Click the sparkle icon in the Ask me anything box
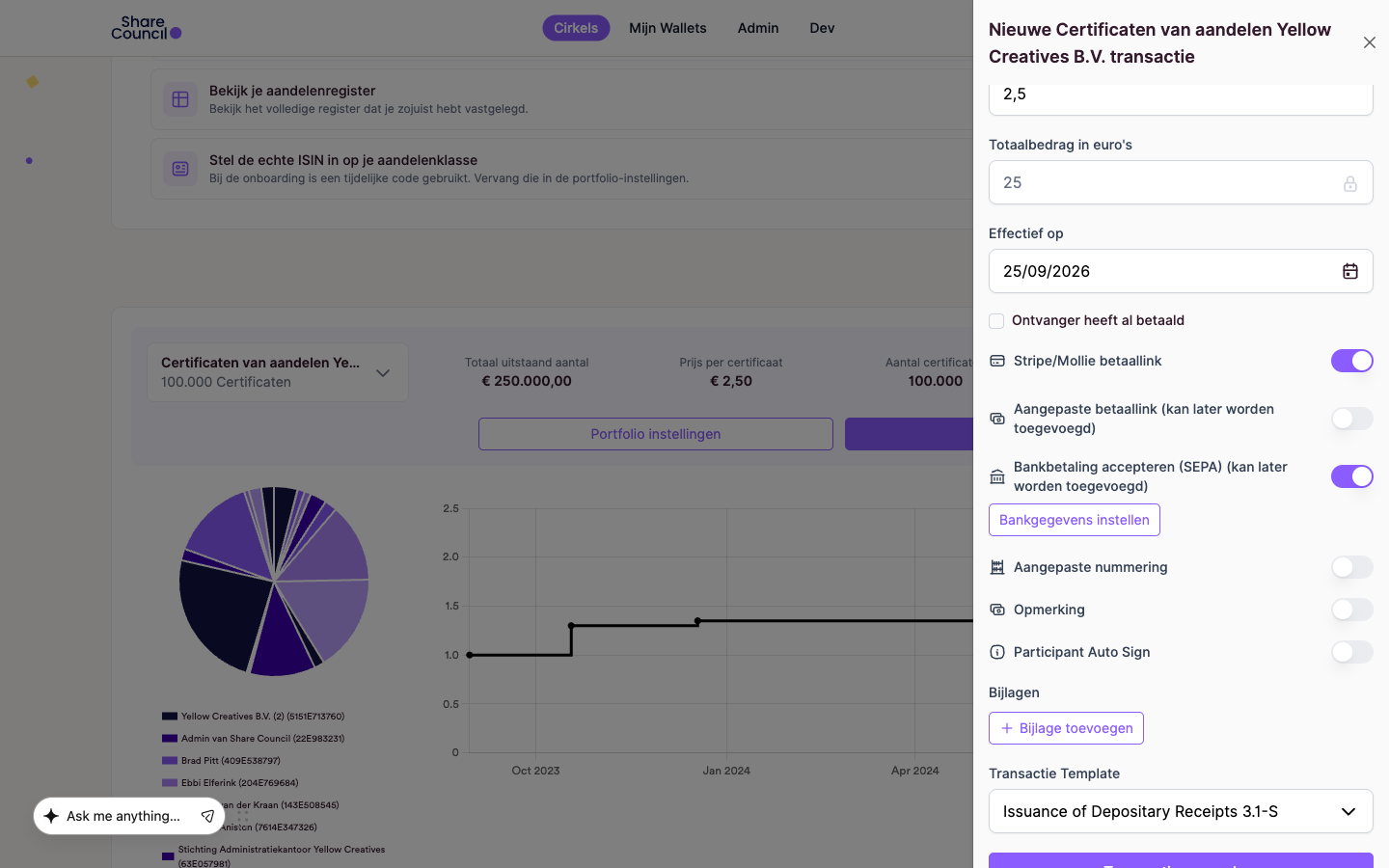The height and width of the screenshot is (868, 1389). [51, 816]
